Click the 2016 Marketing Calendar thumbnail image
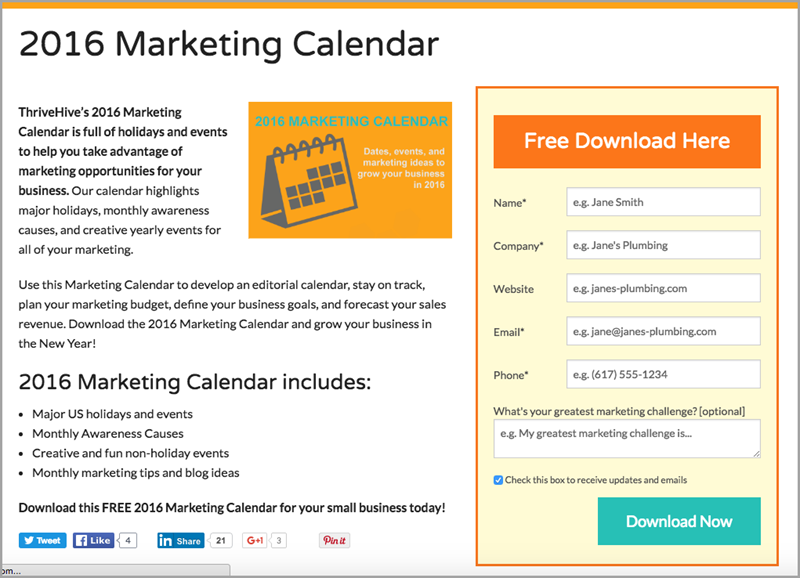800x578 pixels. pyautogui.click(x=350, y=170)
